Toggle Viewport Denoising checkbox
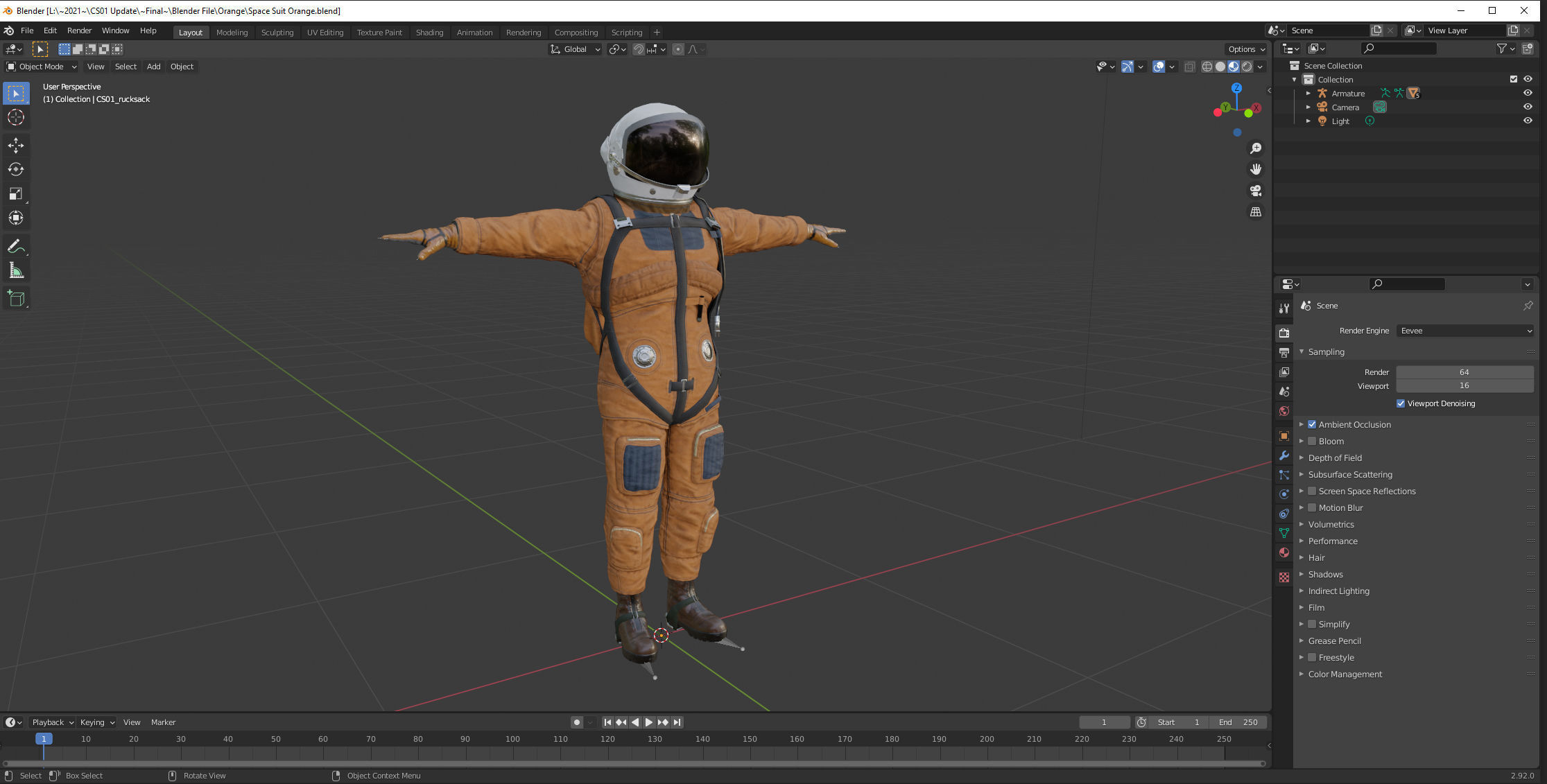 (x=1401, y=403)
